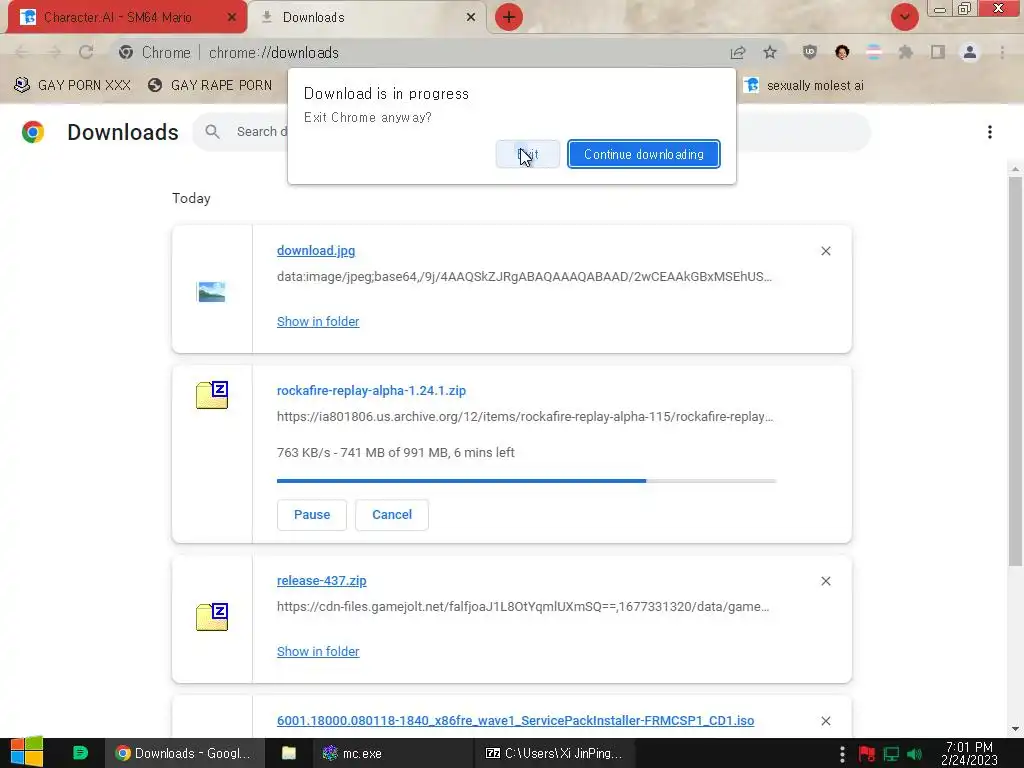The height and width of the screenshot is (768, 1024).
Task: Remove the ServicePackInstaller iso entry
Action: pyautogui.click(x=825, y=720)
